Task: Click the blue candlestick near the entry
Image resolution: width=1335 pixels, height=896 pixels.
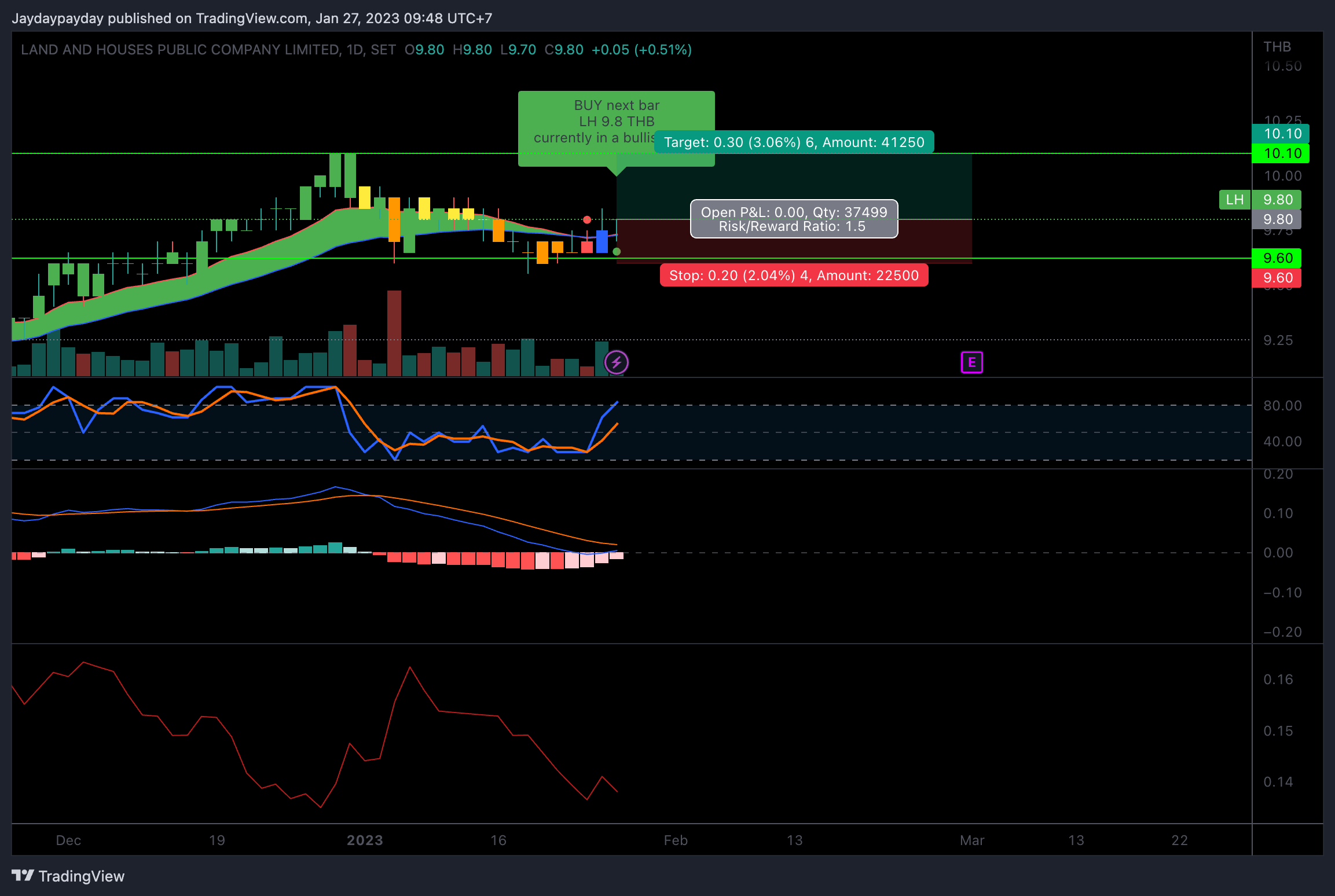Action: [x=602, y=241]
